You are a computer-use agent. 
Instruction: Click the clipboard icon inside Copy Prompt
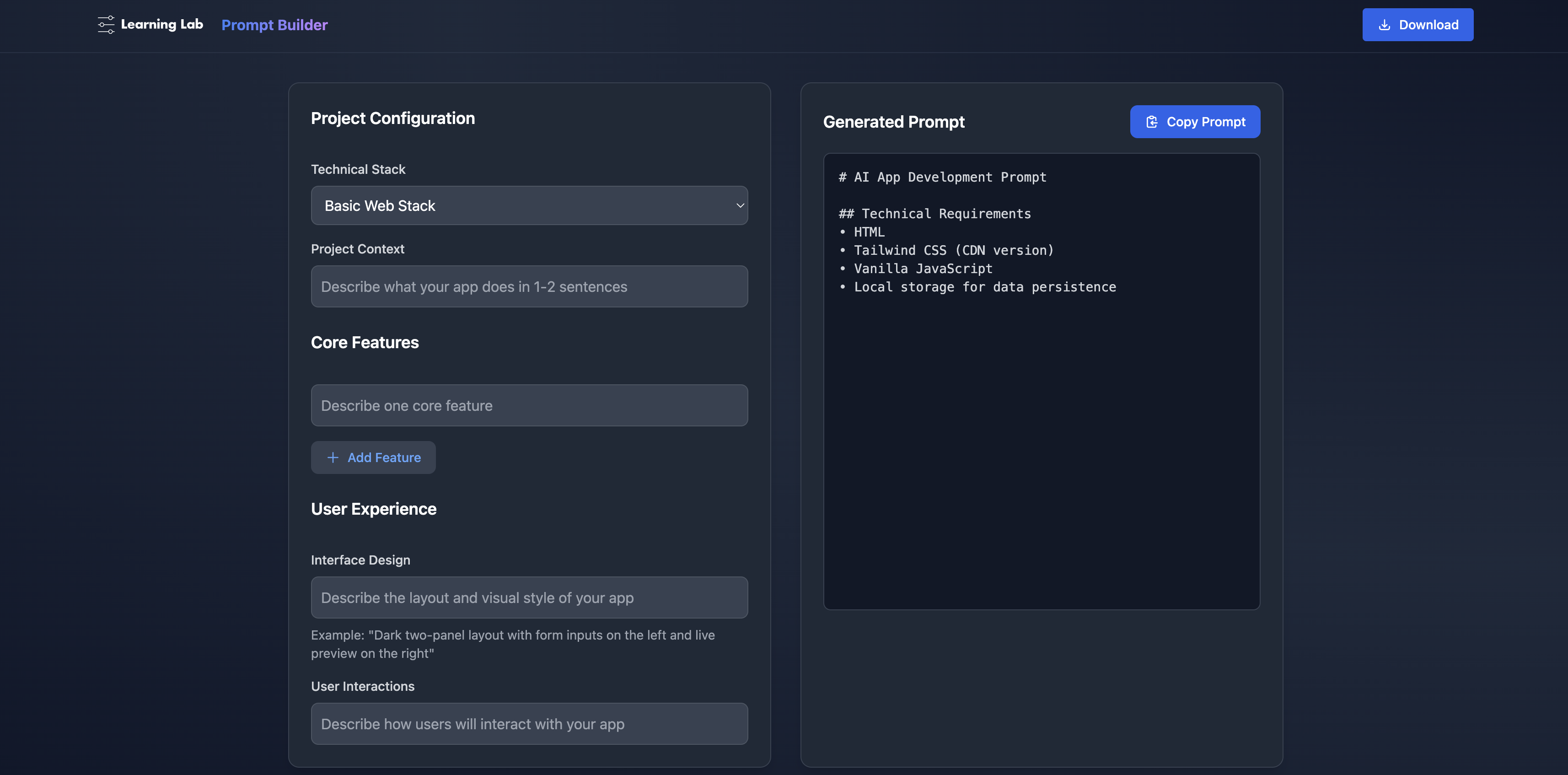tap(1153, 122)
